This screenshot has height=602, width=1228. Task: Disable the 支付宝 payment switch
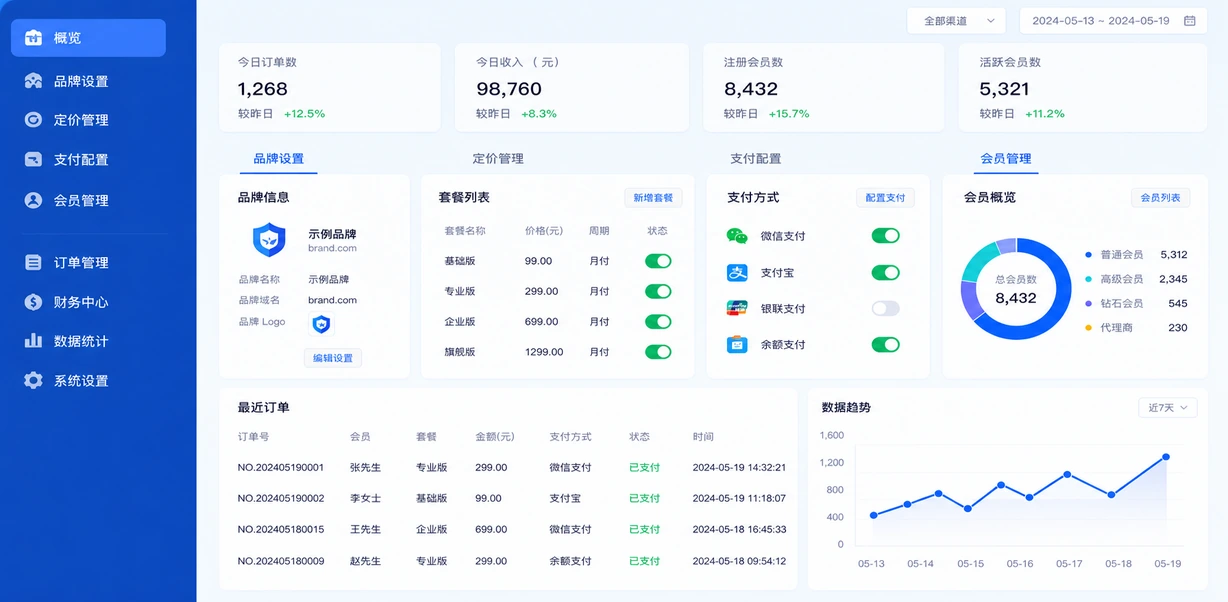[886, 272]
